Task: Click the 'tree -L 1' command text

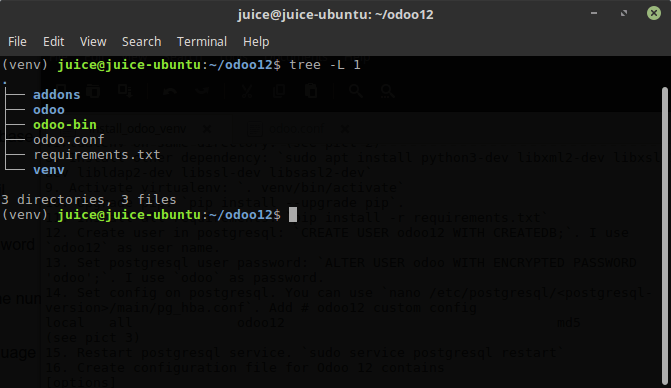Action: (325, 65)
